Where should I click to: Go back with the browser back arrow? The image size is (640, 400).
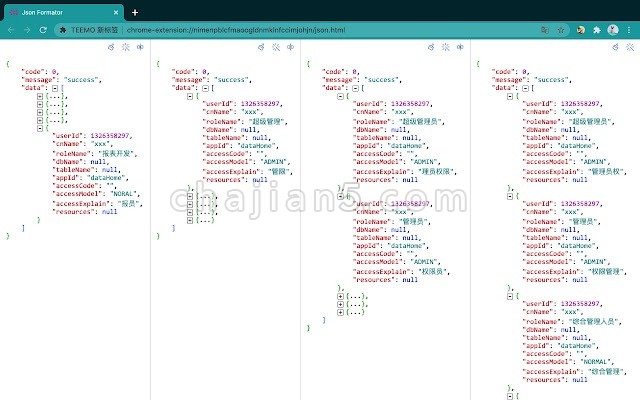tap(11, 30)
